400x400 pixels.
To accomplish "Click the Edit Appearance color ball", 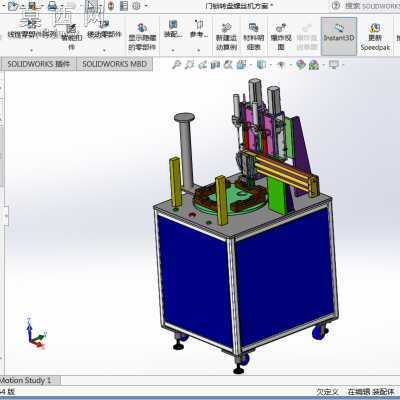I will [301, 65].
